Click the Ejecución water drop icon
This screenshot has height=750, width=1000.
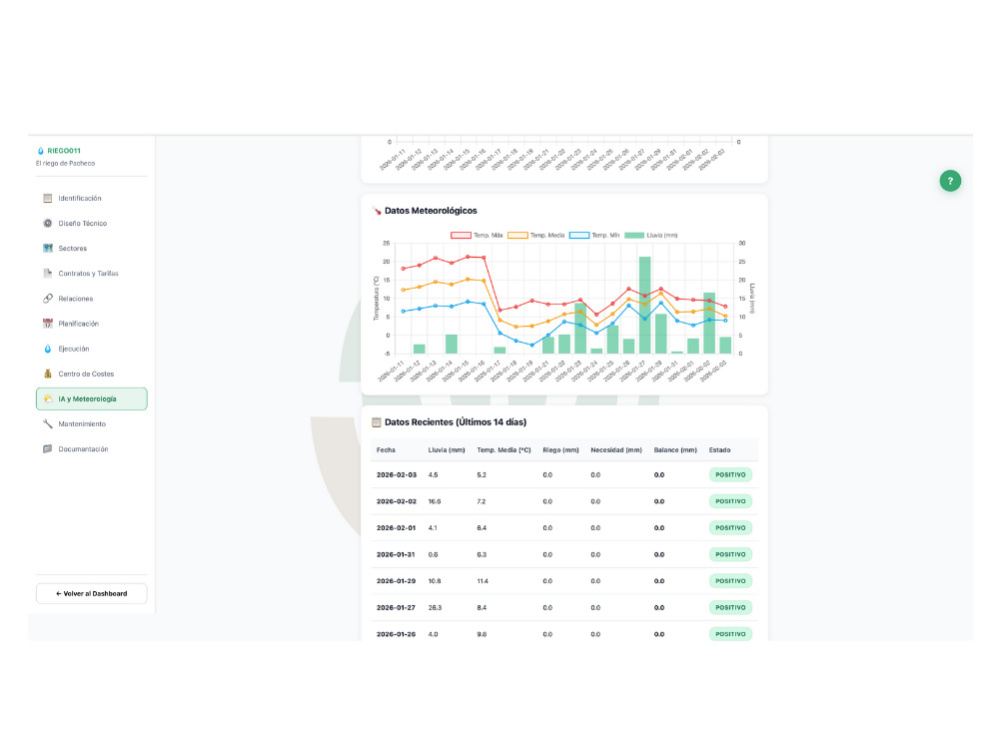[48, 349]
